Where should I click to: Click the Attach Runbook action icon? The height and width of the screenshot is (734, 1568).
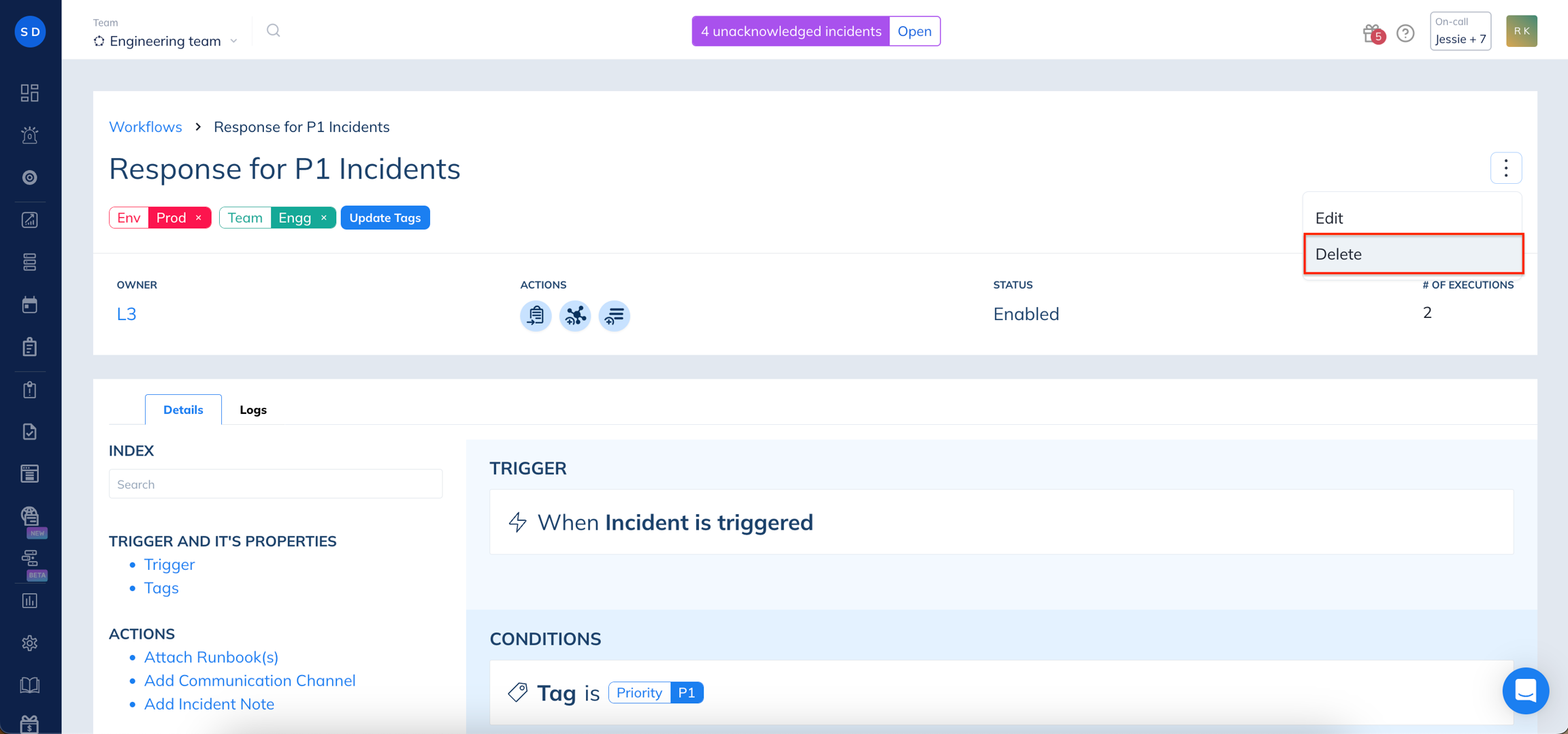(x=536, y=315)
